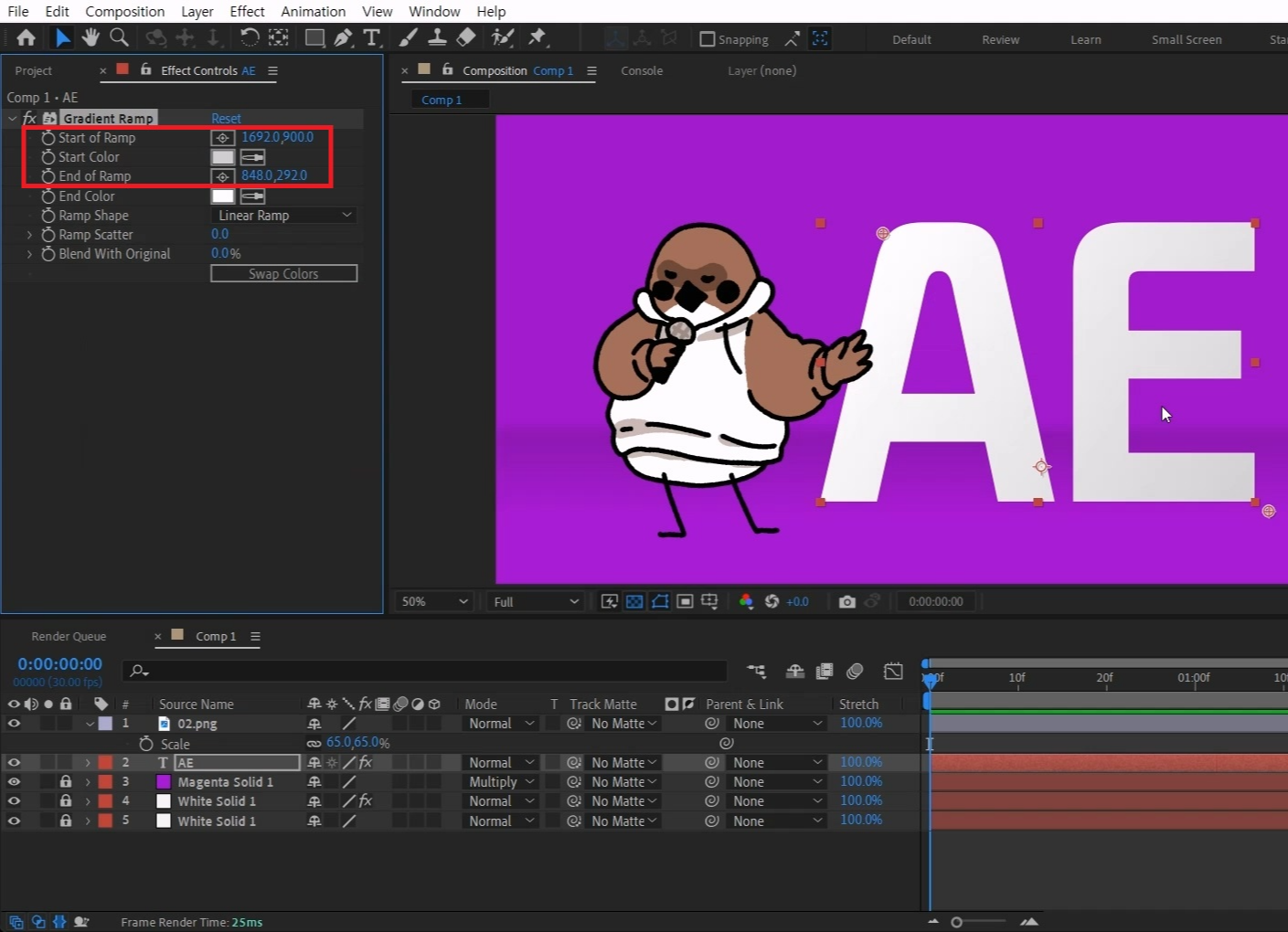
Task: Open the Effect menu
Action: [247, 11]
